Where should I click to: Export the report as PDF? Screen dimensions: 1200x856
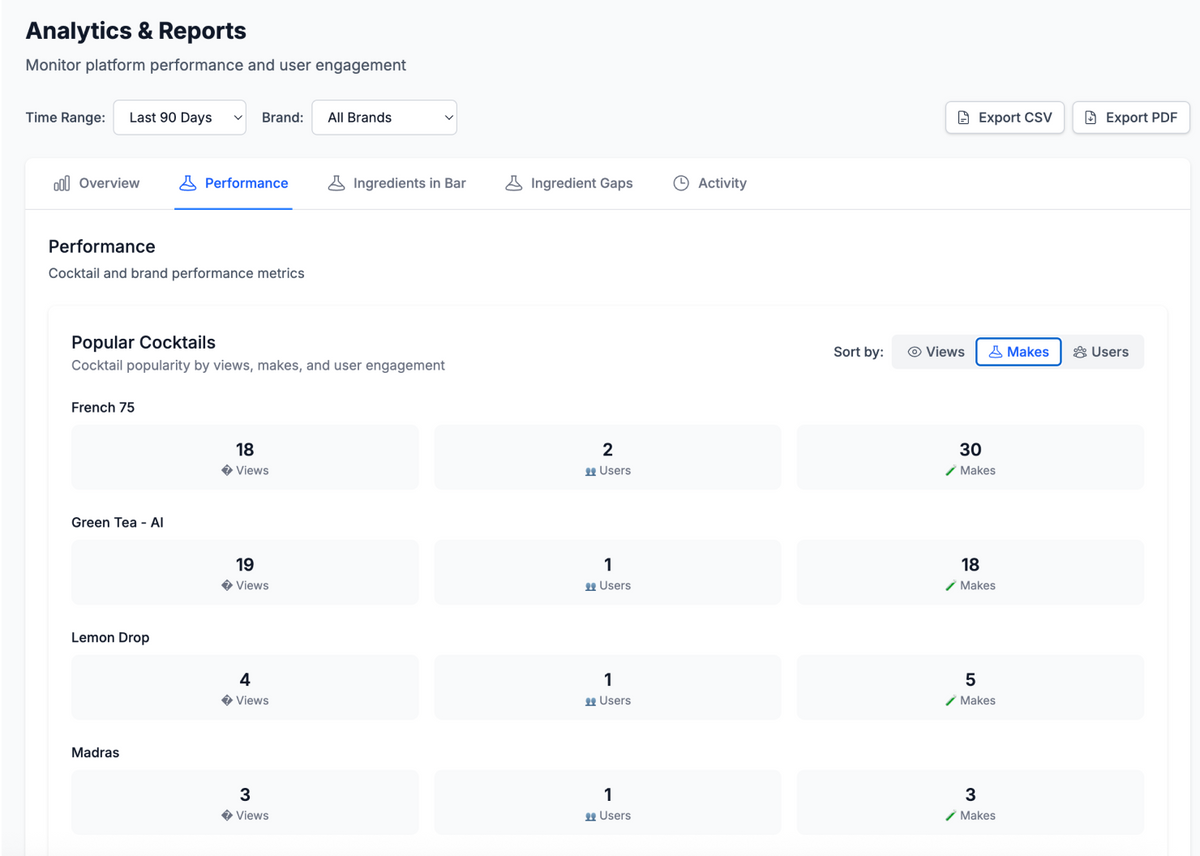point(1131,117)
